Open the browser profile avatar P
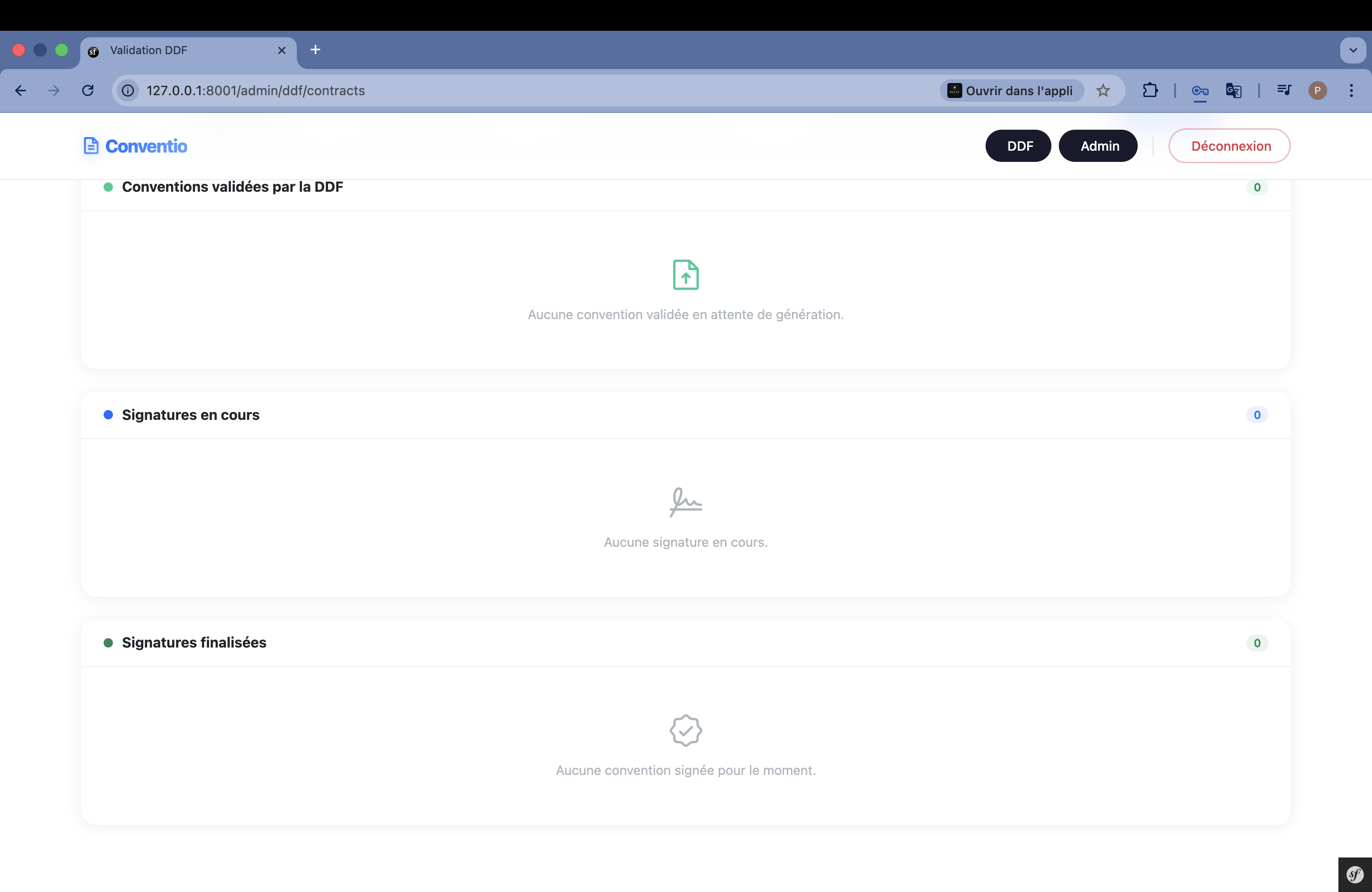 1318,91
